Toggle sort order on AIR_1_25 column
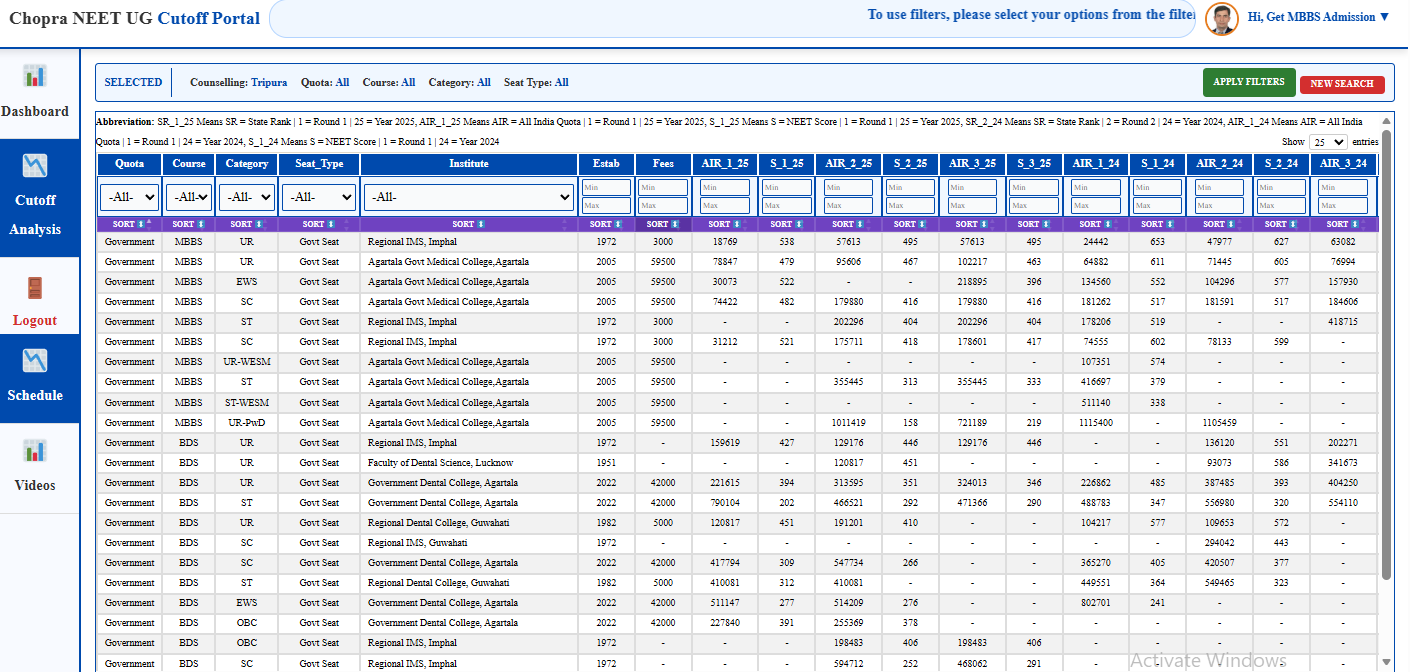1410x672 pixels. coord(725,224)
